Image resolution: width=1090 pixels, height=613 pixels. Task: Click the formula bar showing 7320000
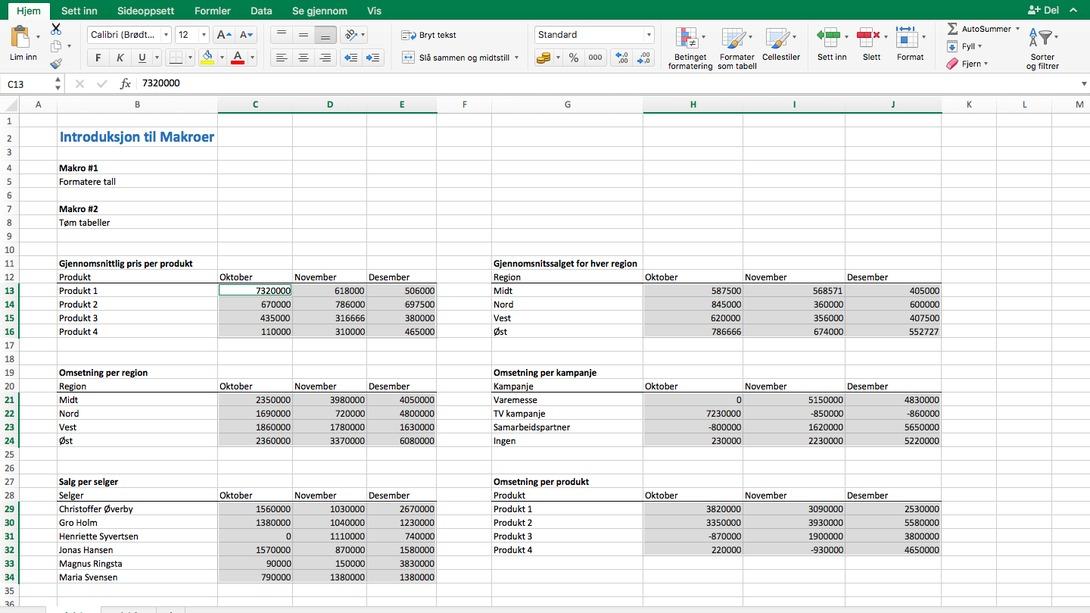[x=605, y=83]
